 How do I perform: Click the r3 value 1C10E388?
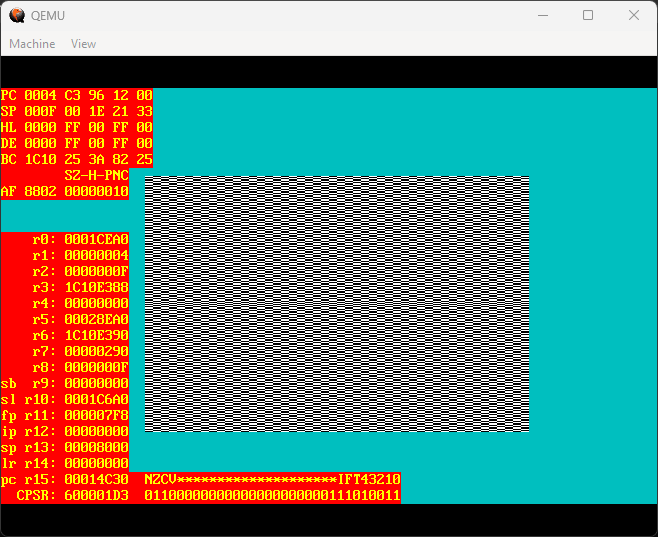[96, 288]
